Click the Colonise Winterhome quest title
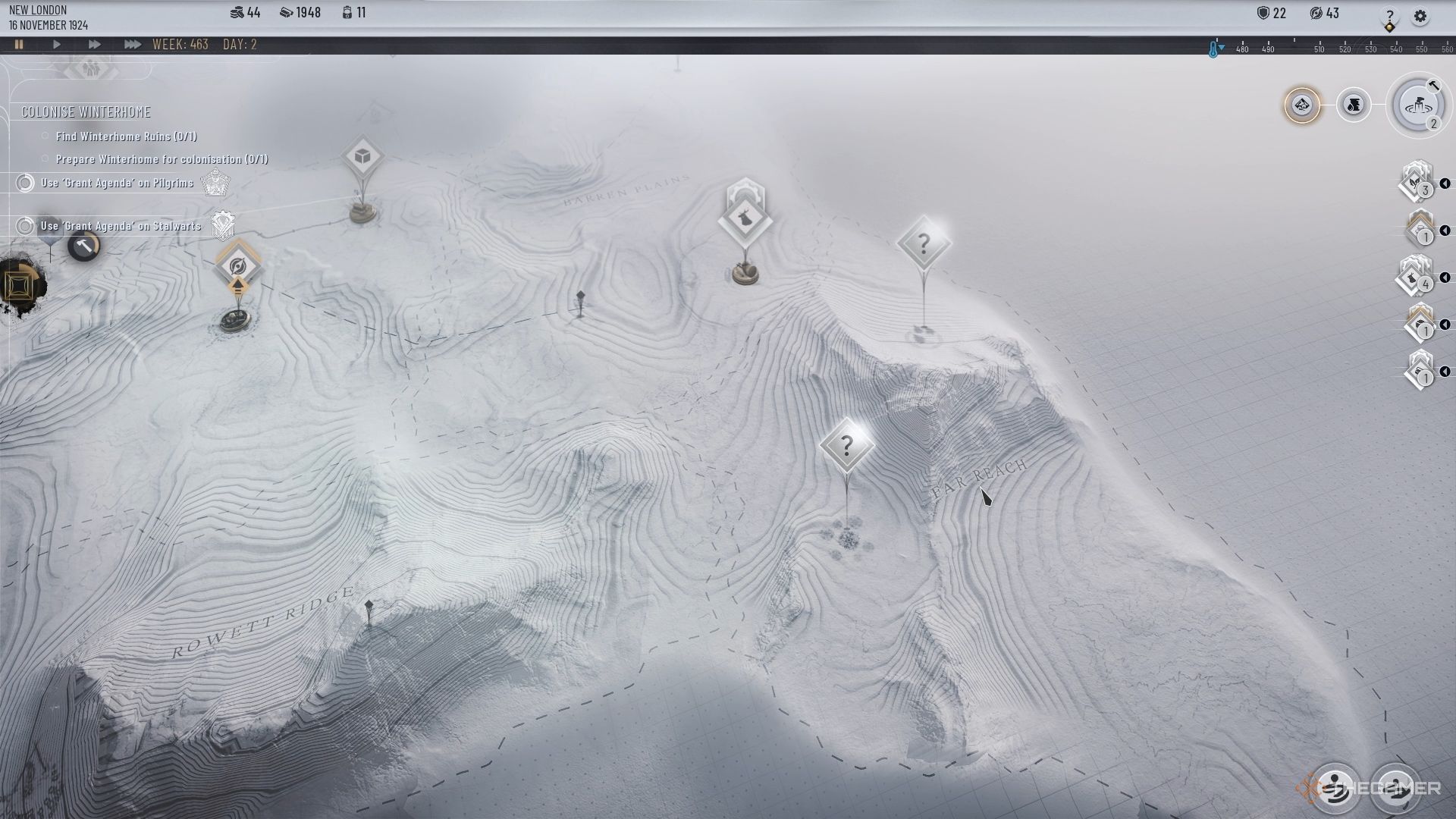 point(86,112)
